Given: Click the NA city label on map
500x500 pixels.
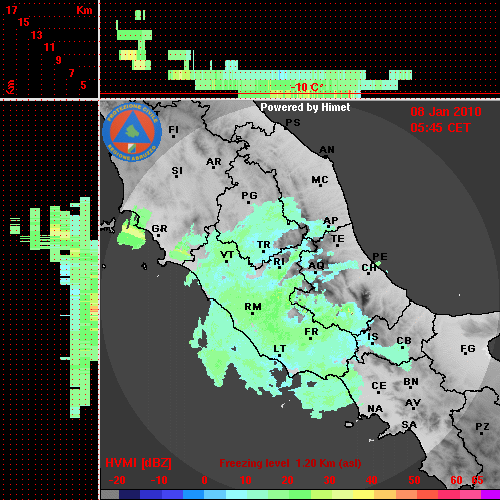Looking at the screenshot, I should (x=375, y=408).
